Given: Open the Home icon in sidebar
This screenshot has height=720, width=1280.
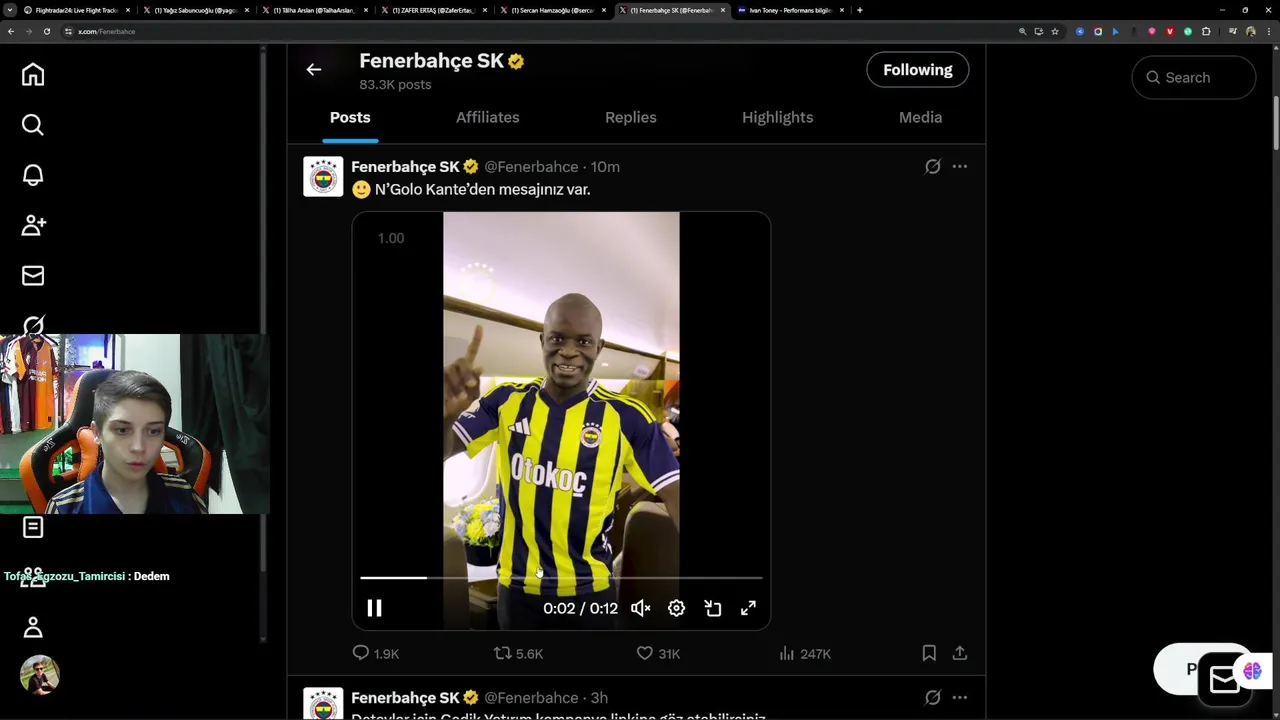Looking at the screenshot, I should point(33,75).
